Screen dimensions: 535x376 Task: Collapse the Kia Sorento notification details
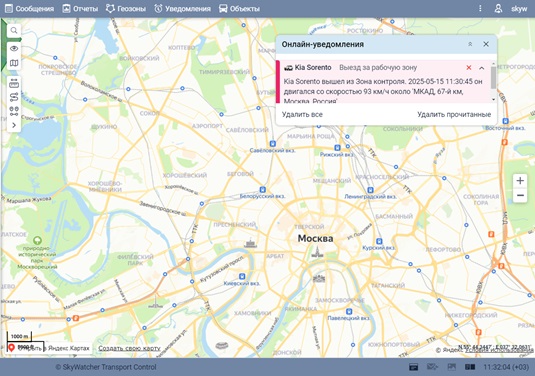point(481,68)
